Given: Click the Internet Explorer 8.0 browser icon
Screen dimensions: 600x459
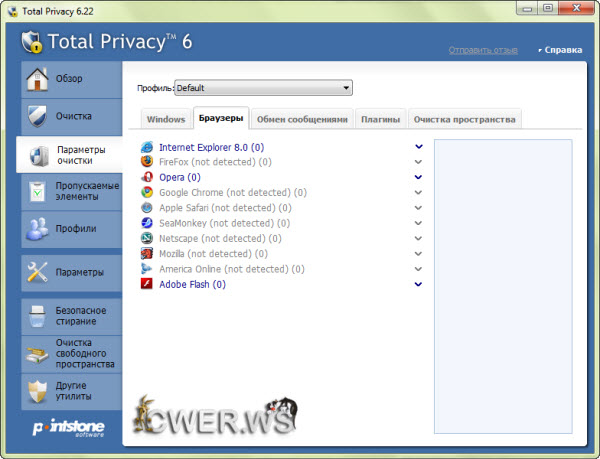Looking at the screenshot, I should point(147,147).
